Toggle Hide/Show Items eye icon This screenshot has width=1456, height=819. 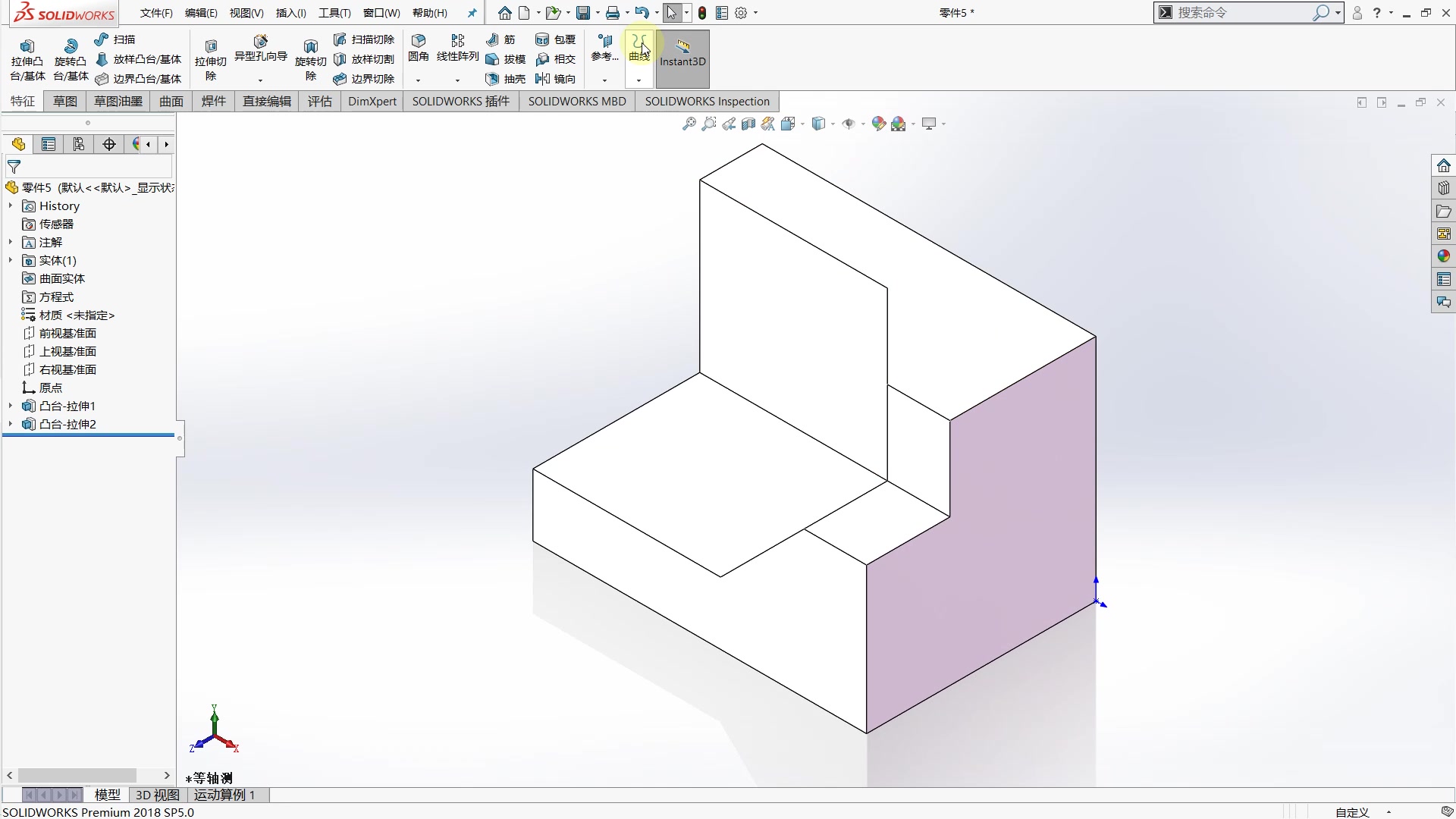coord(848,124)
